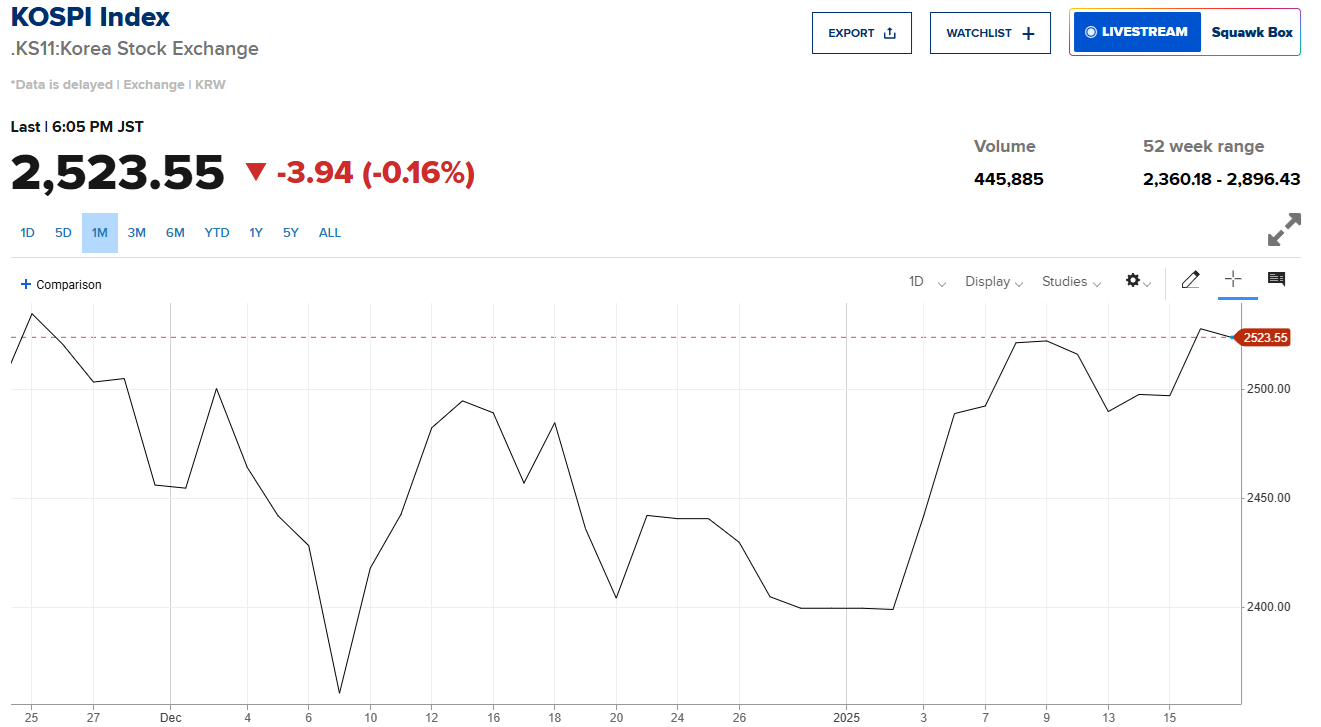1321x727 pixels.
Task: Add to WATCHLIST
Action: (x=989, y=33)
